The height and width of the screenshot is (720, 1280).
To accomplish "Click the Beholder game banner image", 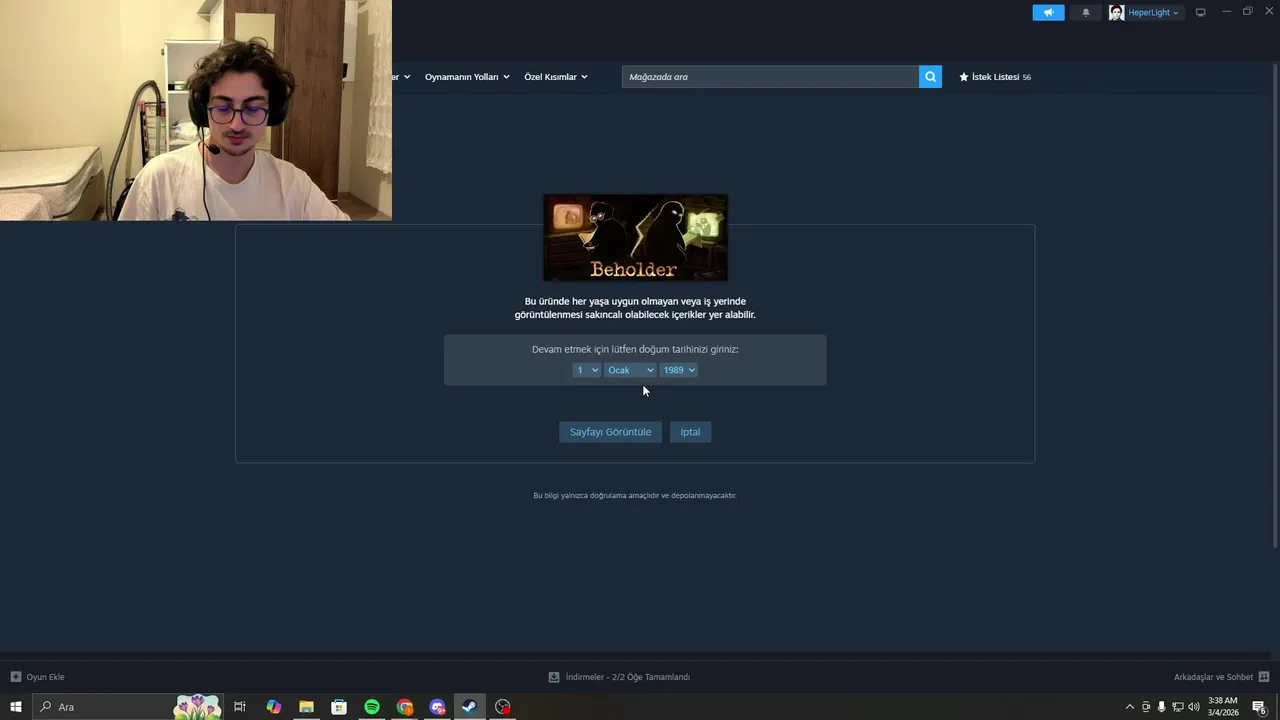I will pyautogui.click(x=635, y=238).
